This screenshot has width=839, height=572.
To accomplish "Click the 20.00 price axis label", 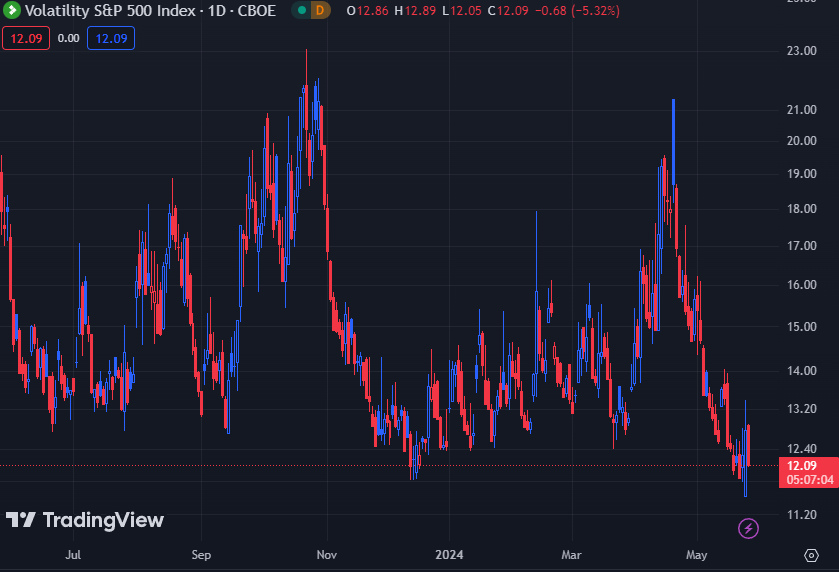I will [802, 141].
